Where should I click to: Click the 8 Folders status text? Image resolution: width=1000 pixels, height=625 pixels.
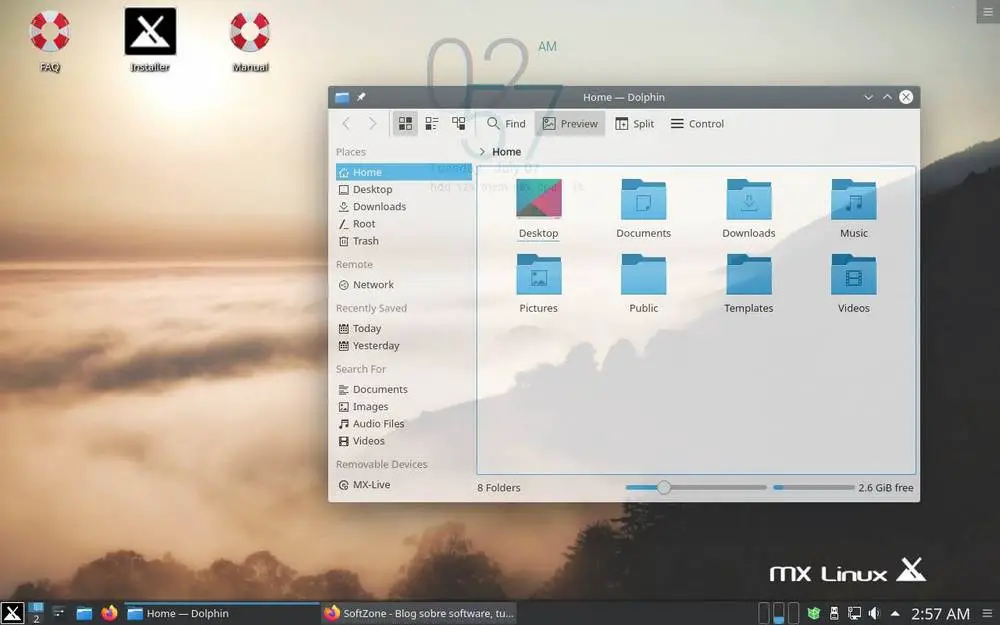[499, 487]
